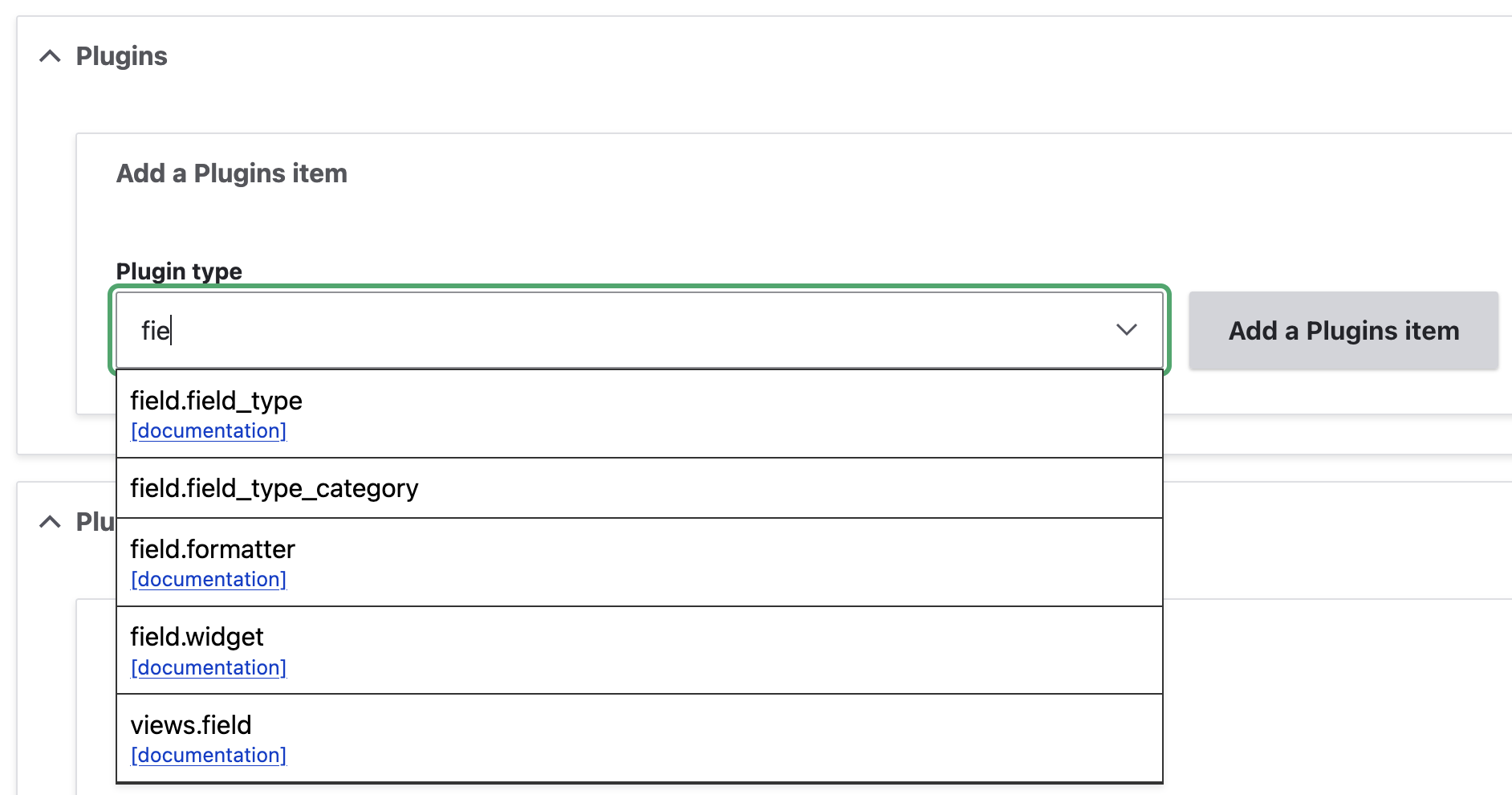Click the Plugins section heading
Screen dimensions: 1512x795
point(122,56)
